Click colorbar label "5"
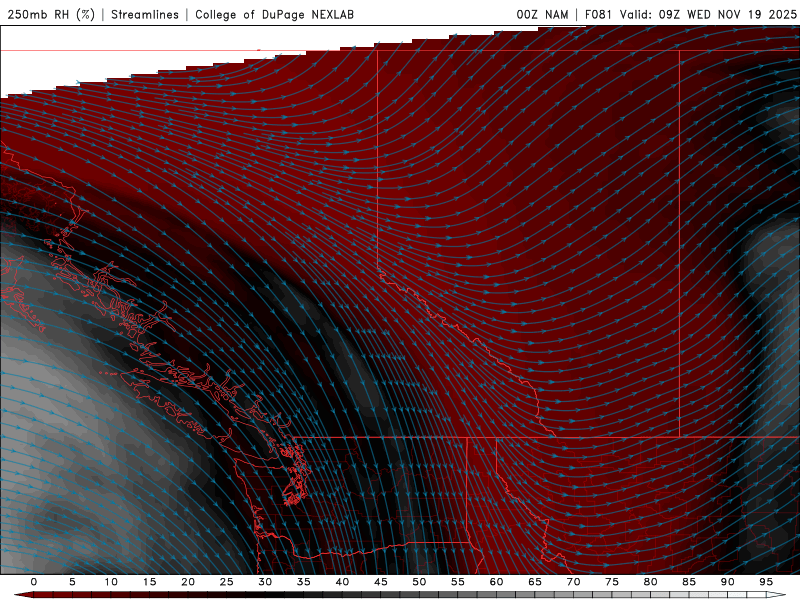Viewport: 800px width, 600px height. pos(72,582)
